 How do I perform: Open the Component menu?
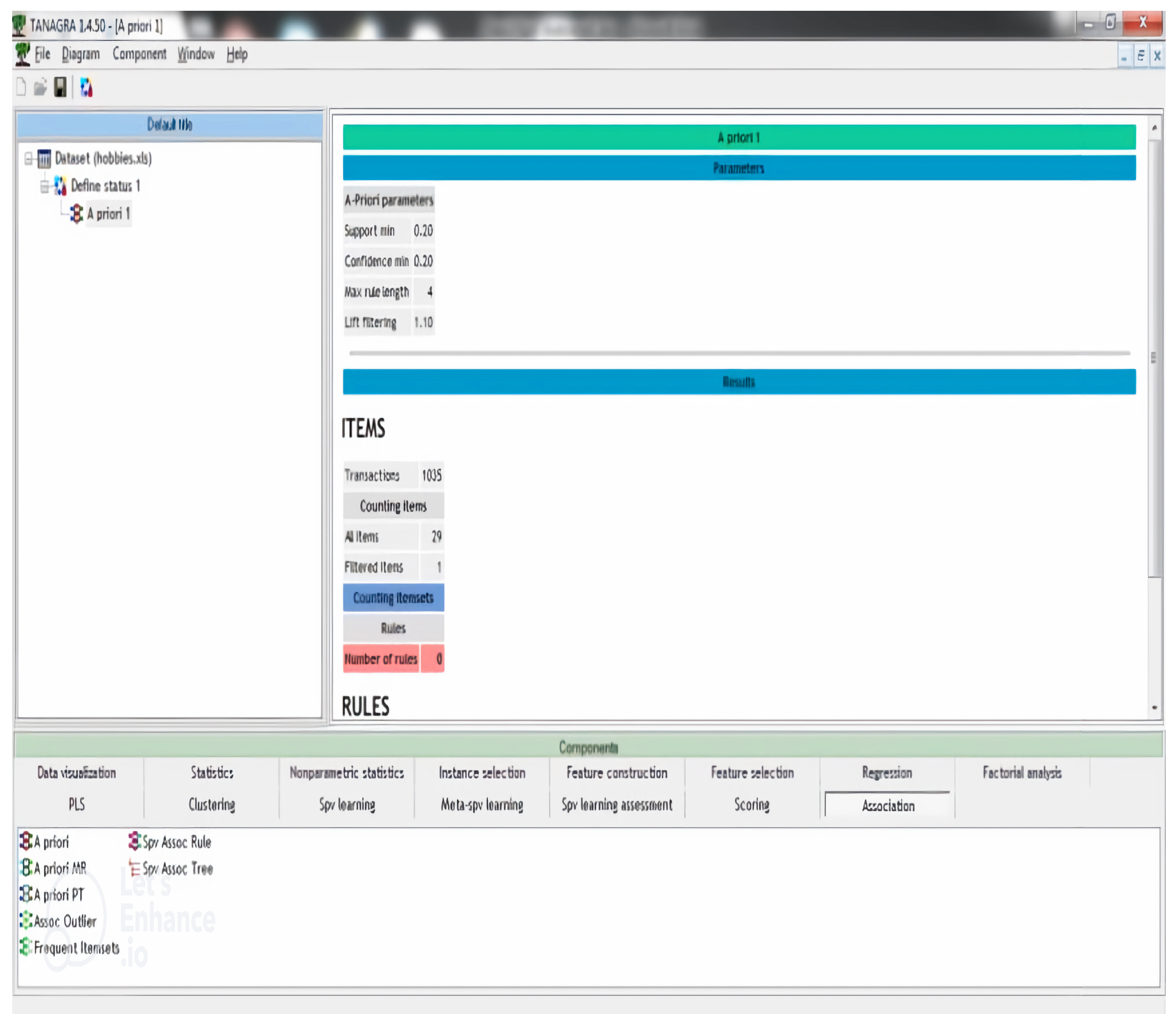click(139, 54)
